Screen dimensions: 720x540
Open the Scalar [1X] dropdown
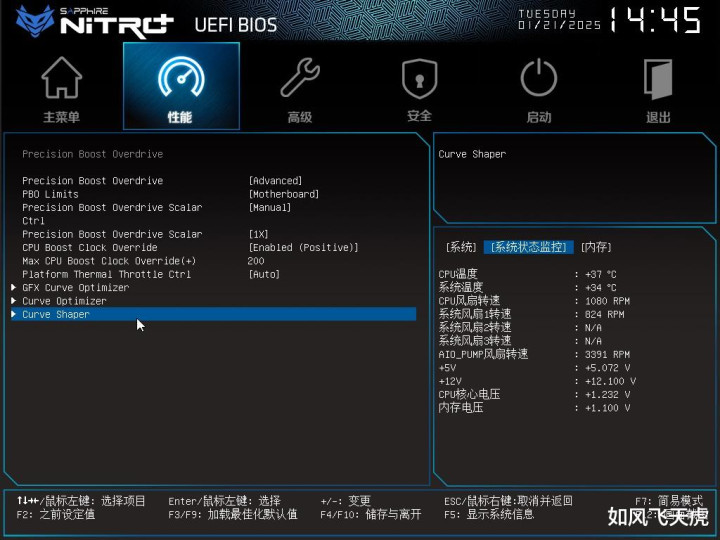pyautogui.click(x=258, y=234)
